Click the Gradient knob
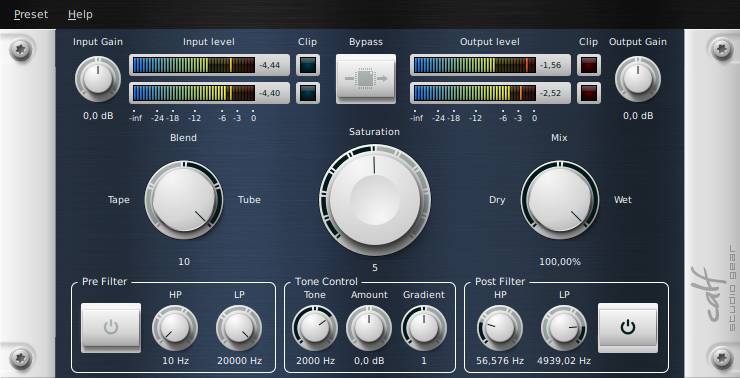The width and height of the screenshot is (740, 378). tap(424, 328)
